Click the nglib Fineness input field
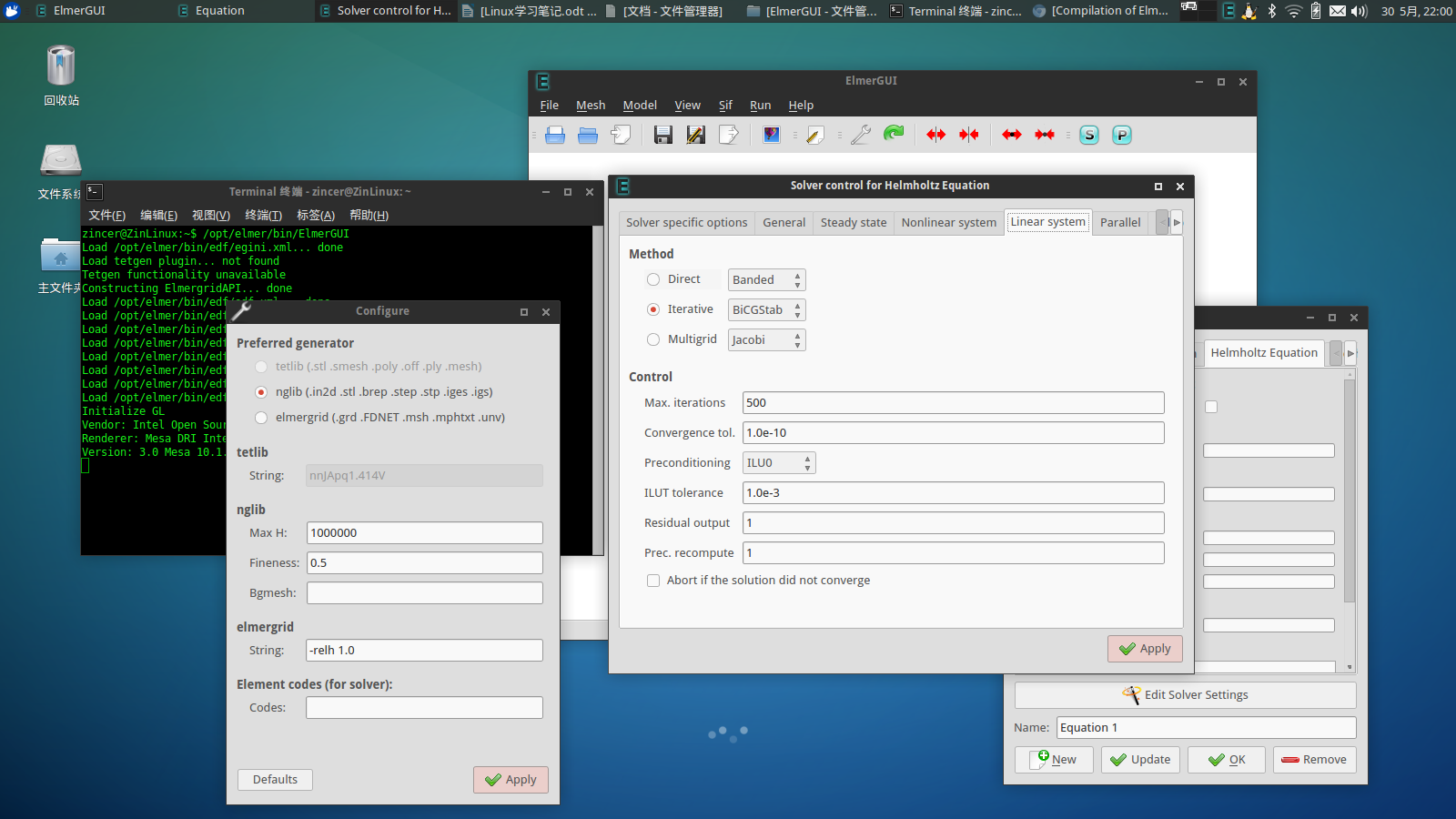Image resolution: width=1456 pixels, height=819 pixels. (425, 563)
